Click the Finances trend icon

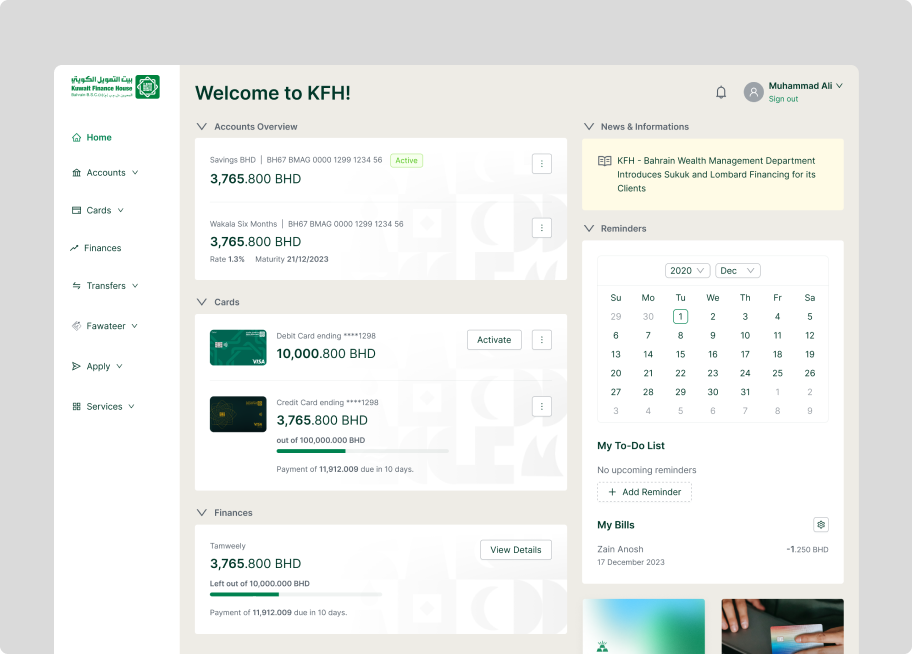pos(74,248)
